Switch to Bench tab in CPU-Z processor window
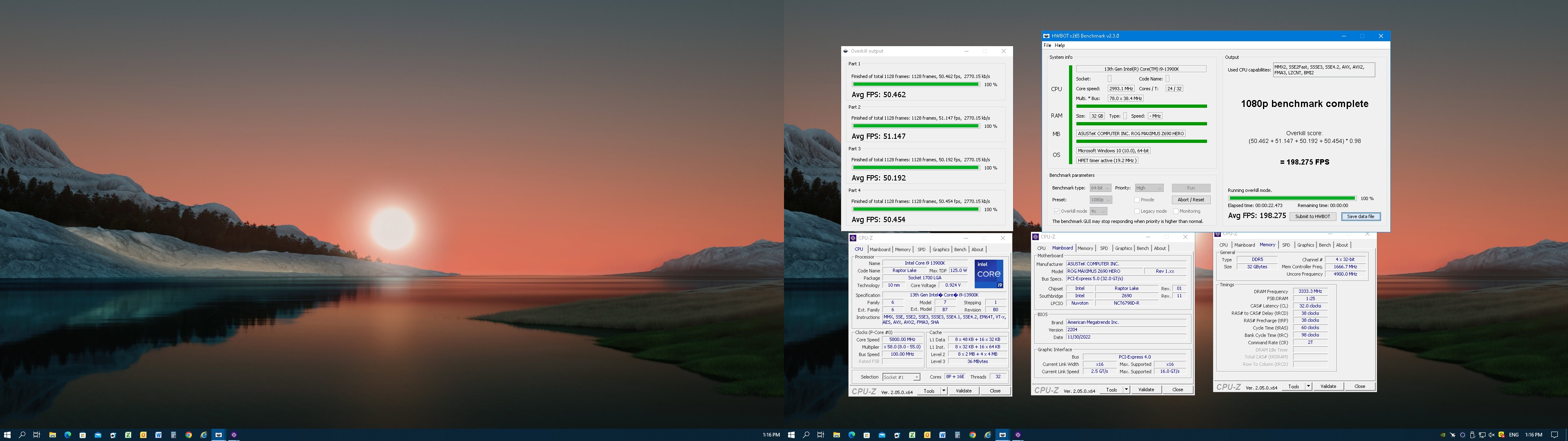This screenshot has width=1568, height=441. click(960, 250)
